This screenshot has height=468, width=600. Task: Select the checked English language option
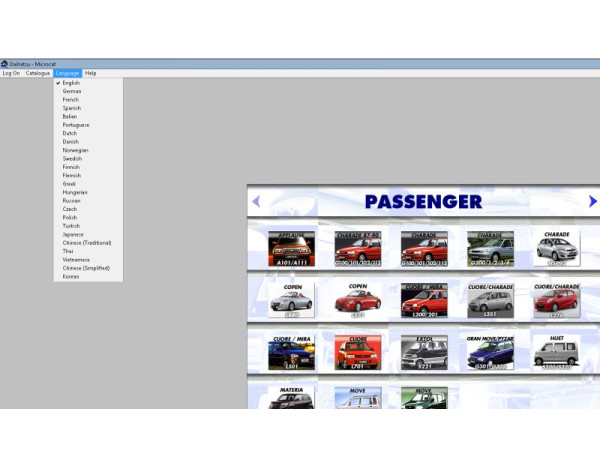pos(72,83)
